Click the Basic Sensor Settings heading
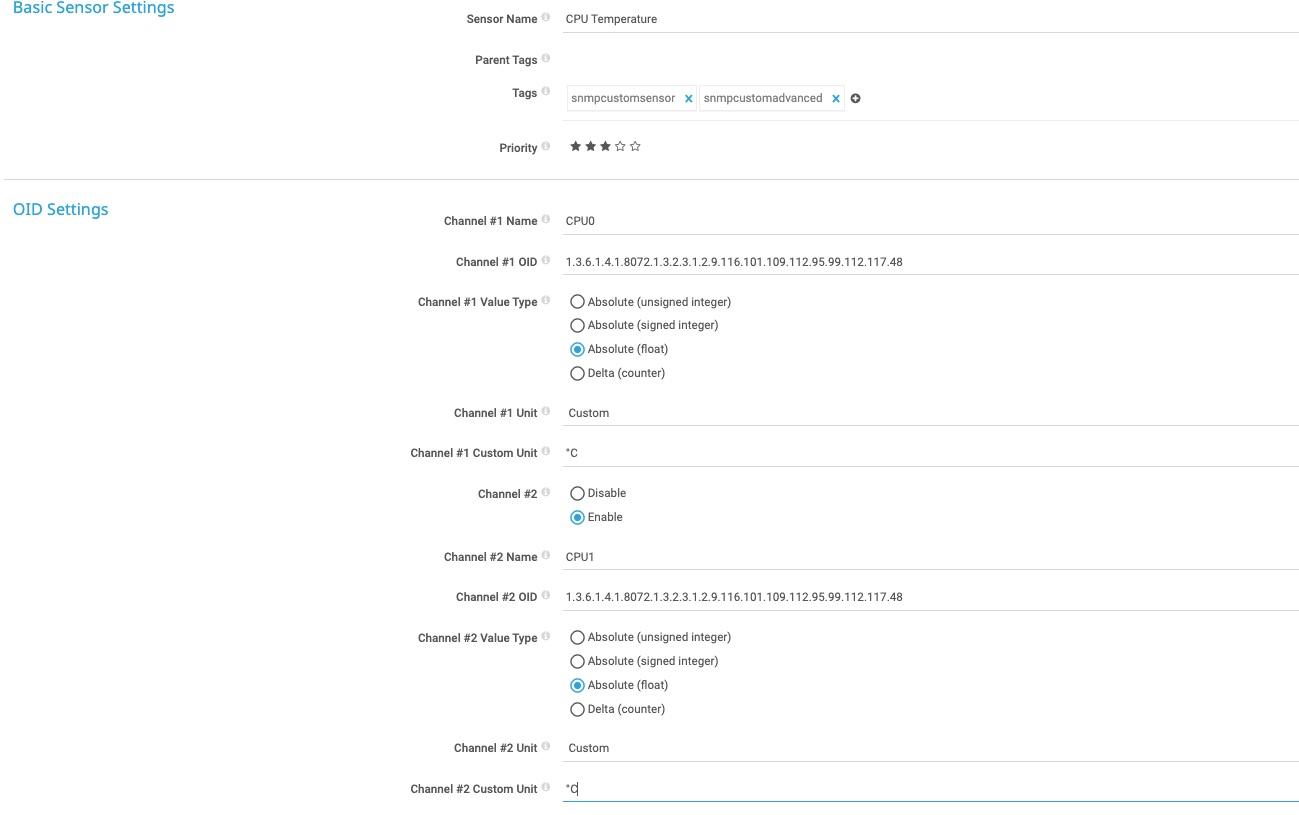The height and width of the screenshot is (815, 1299). tap(93, 9)
